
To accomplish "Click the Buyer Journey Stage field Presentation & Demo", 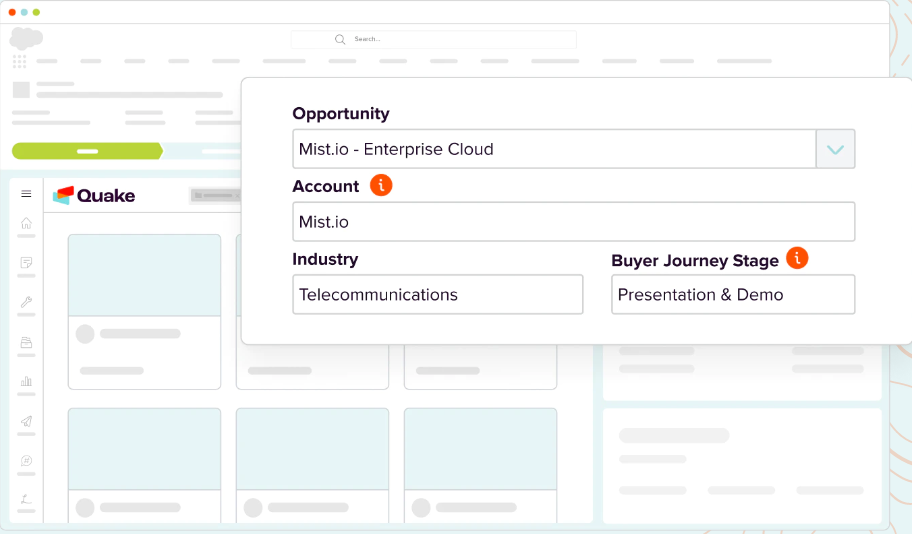I will coord(733,294).
